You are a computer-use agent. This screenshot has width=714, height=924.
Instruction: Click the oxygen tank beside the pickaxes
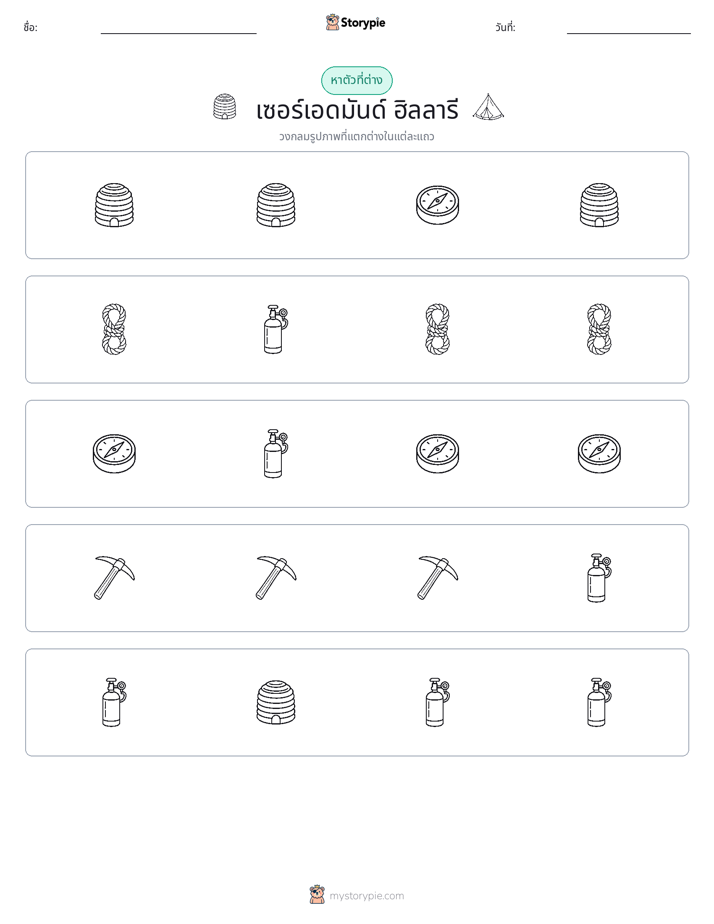pos(599,578)
